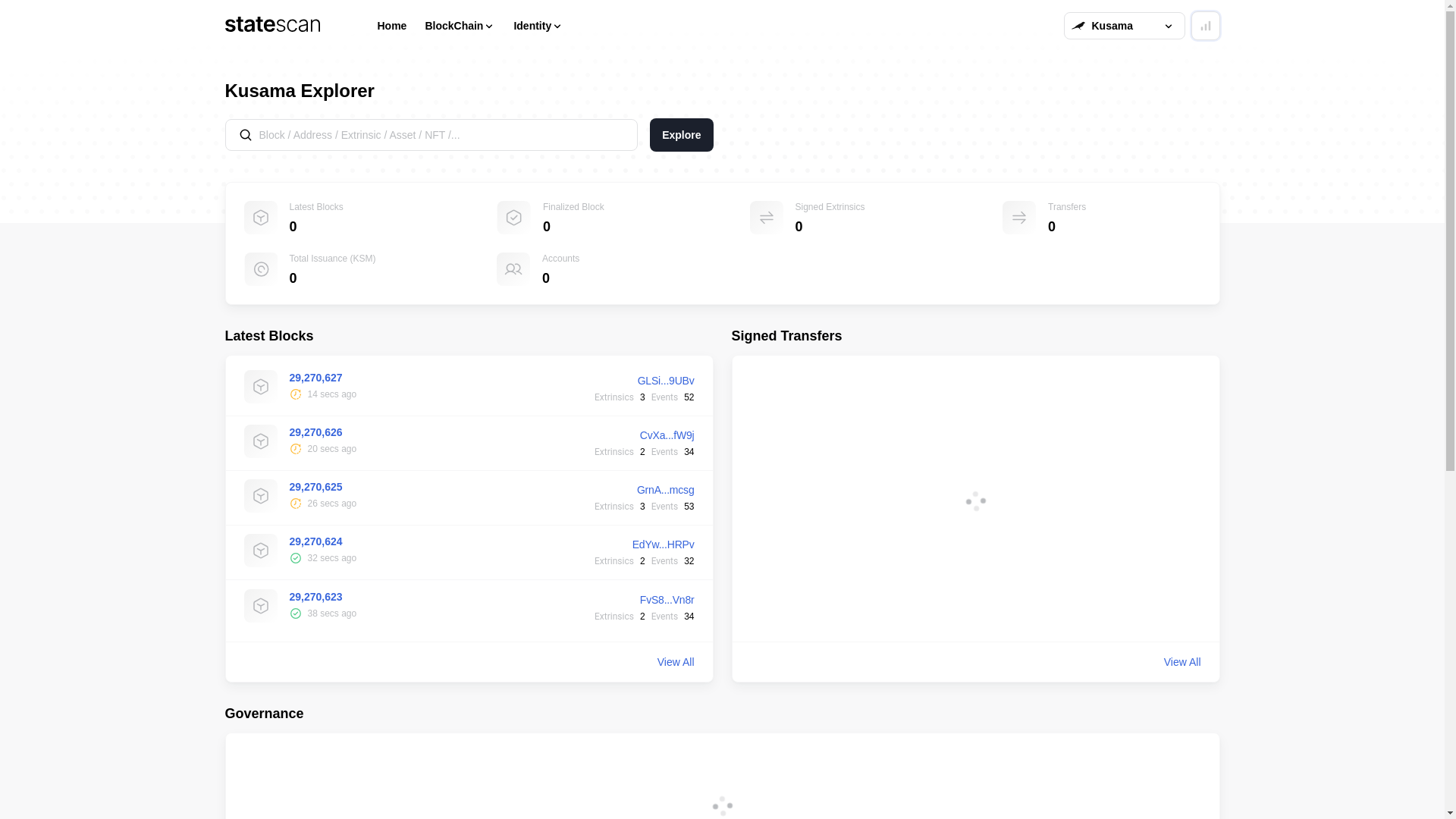Click the pending status icon of block 29,270,625
This screenshot has height=819, width=1456.
tap(296, 504)
